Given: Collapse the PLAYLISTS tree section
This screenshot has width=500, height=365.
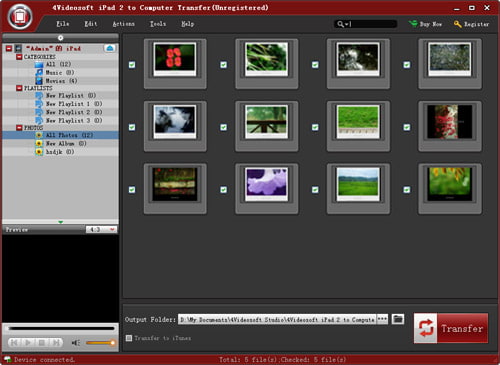Looking at the screenshot, I should tap(19, 88).
